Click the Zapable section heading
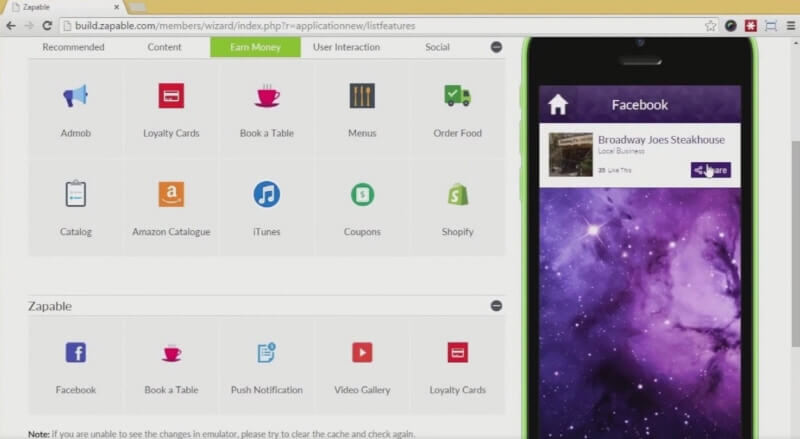 (49, 306)
